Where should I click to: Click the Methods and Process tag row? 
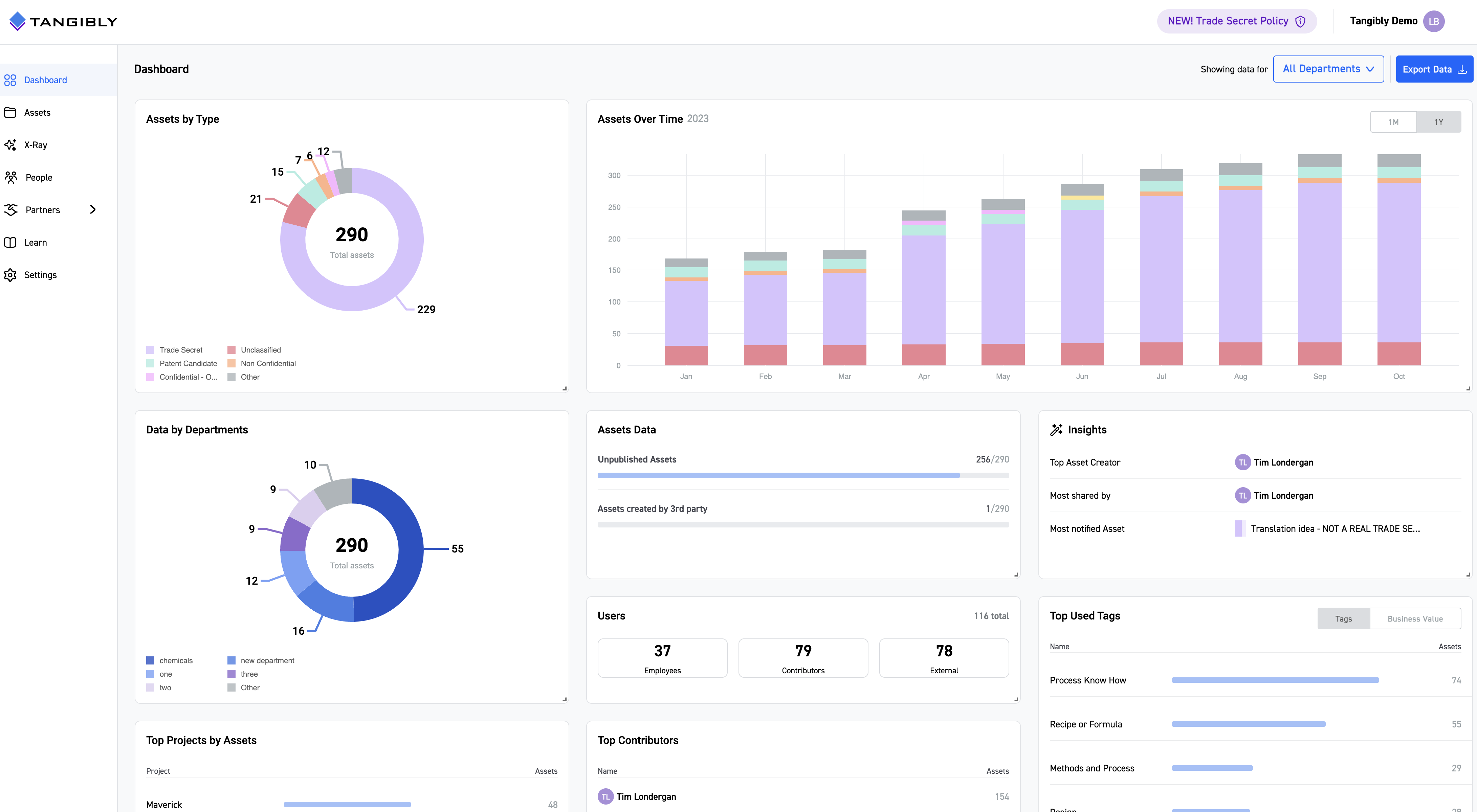[1255, 768]
